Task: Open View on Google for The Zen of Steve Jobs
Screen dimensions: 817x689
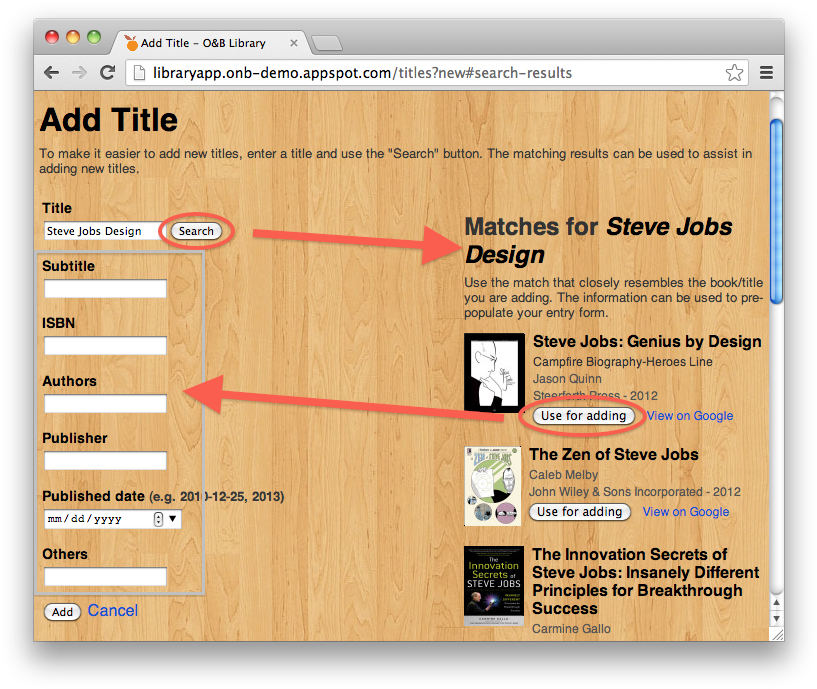Action: pos(685,511)
